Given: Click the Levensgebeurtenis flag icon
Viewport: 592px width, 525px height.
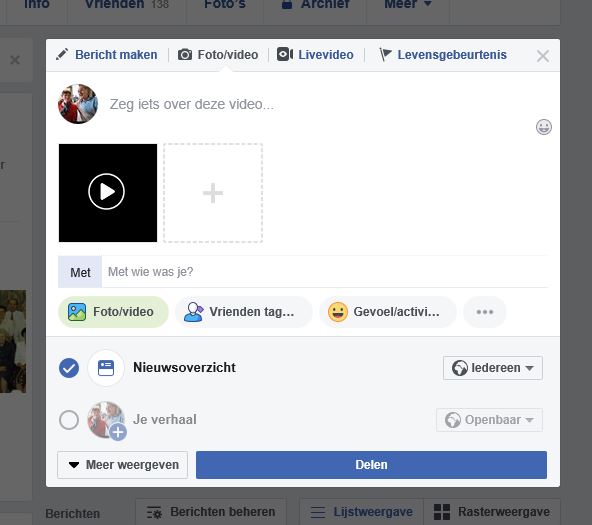Looking at the screenshot, I should tap(385, 54).
